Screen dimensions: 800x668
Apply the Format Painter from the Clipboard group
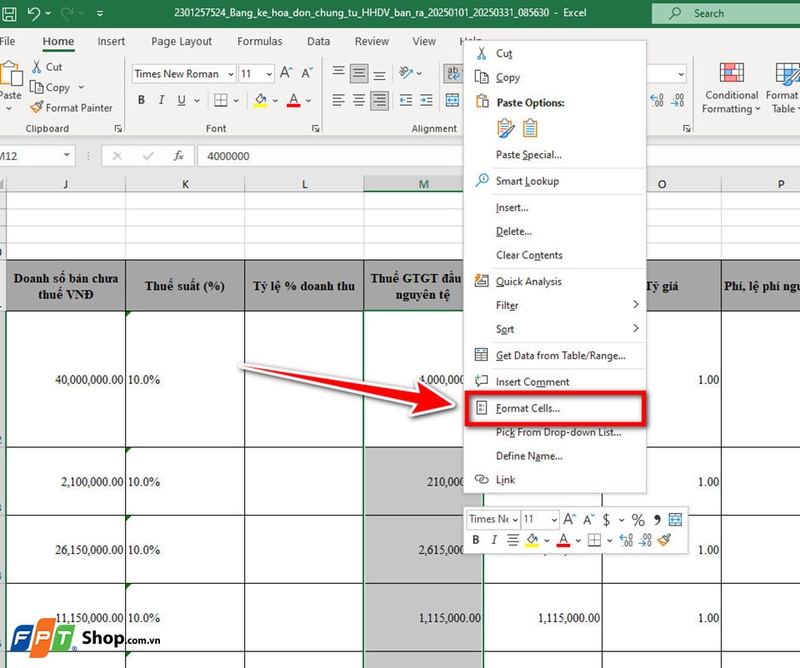[x=73, y=108]
